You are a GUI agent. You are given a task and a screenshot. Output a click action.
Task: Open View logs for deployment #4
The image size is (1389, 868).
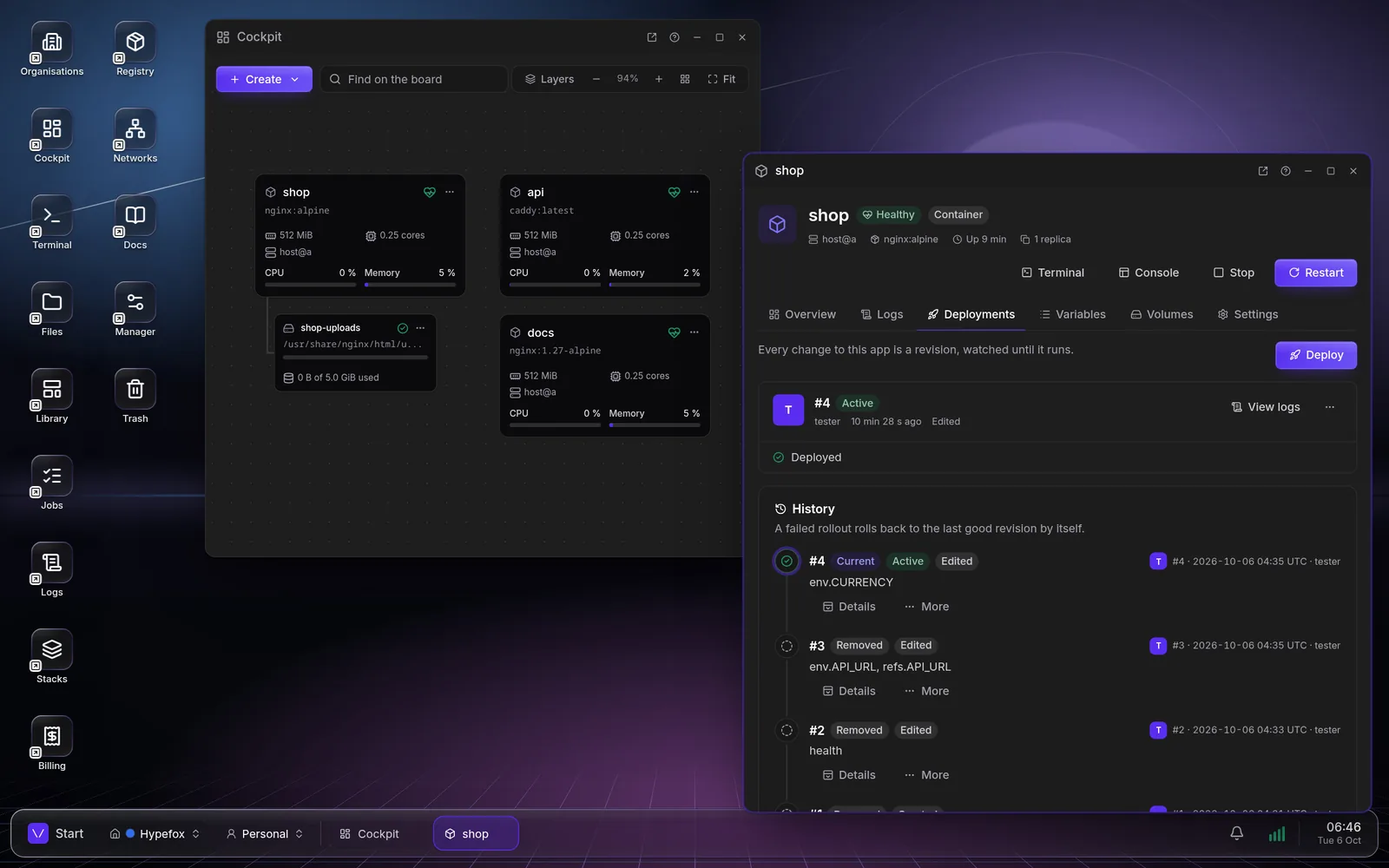[1266, 407]
